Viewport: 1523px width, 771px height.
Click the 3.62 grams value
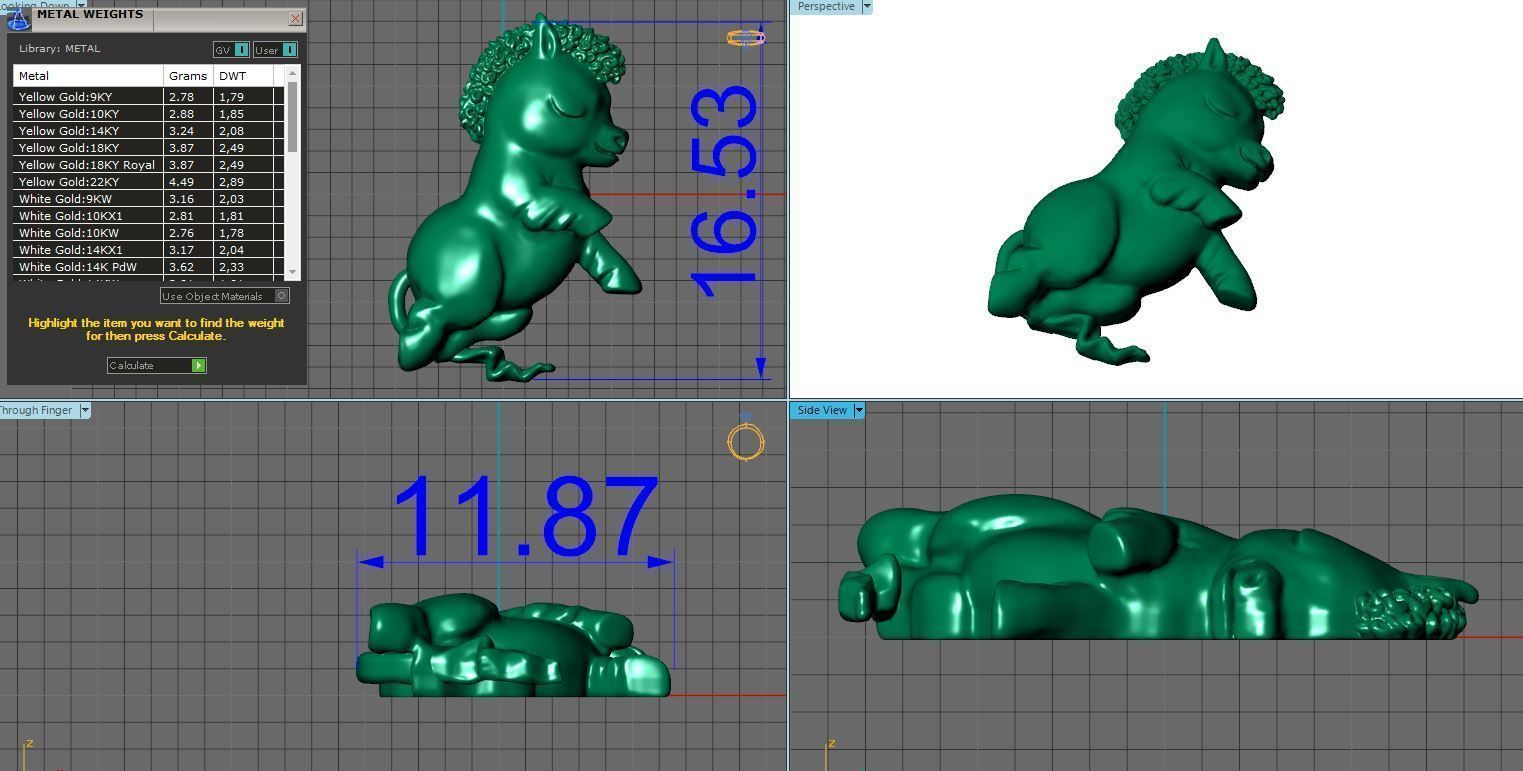click(x=181, y=267)
